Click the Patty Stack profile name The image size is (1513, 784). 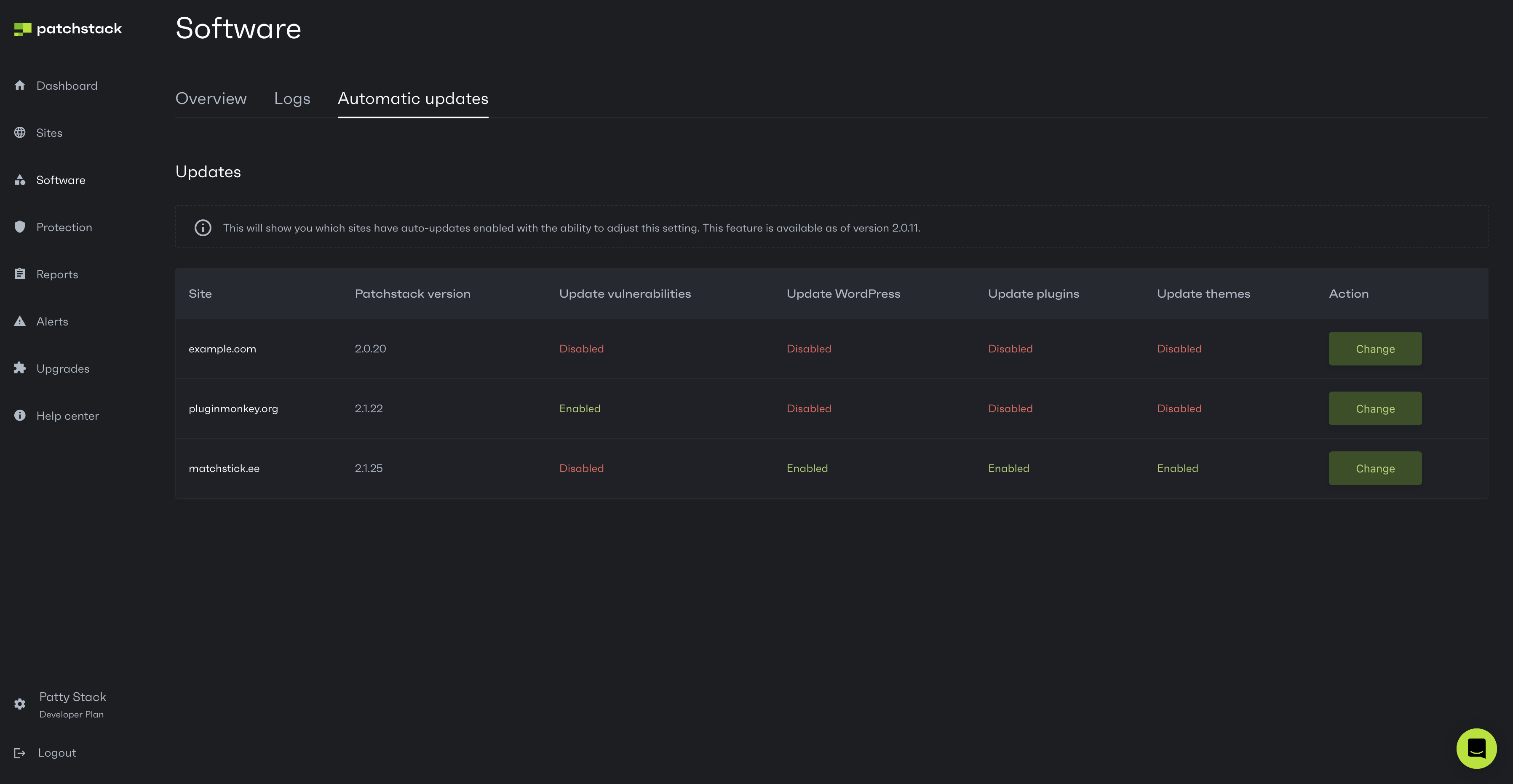pyautogui.click(x=73, y=697)
